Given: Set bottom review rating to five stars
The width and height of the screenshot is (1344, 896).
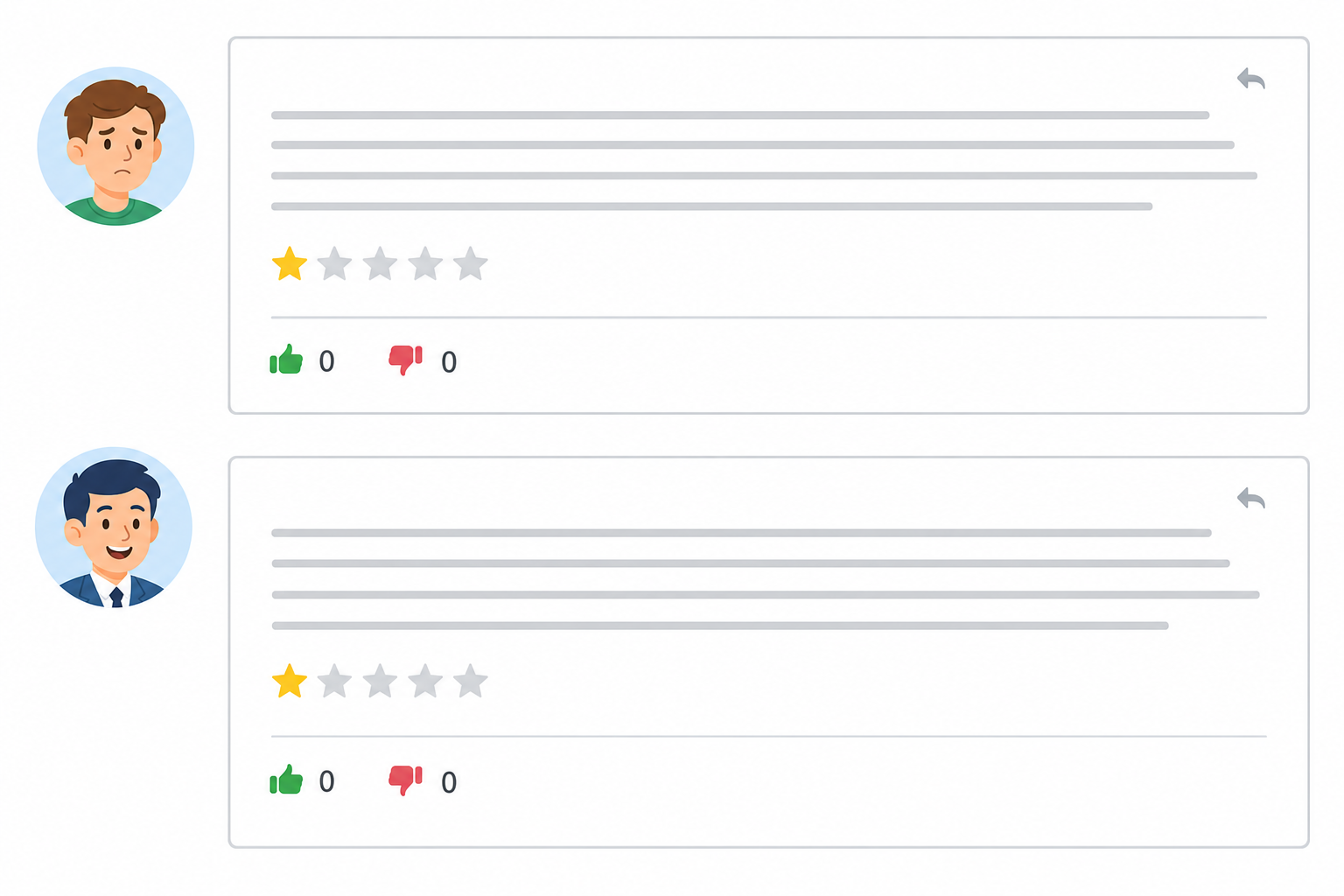Looking at the screenshot, I should click(x=471, y=681).
